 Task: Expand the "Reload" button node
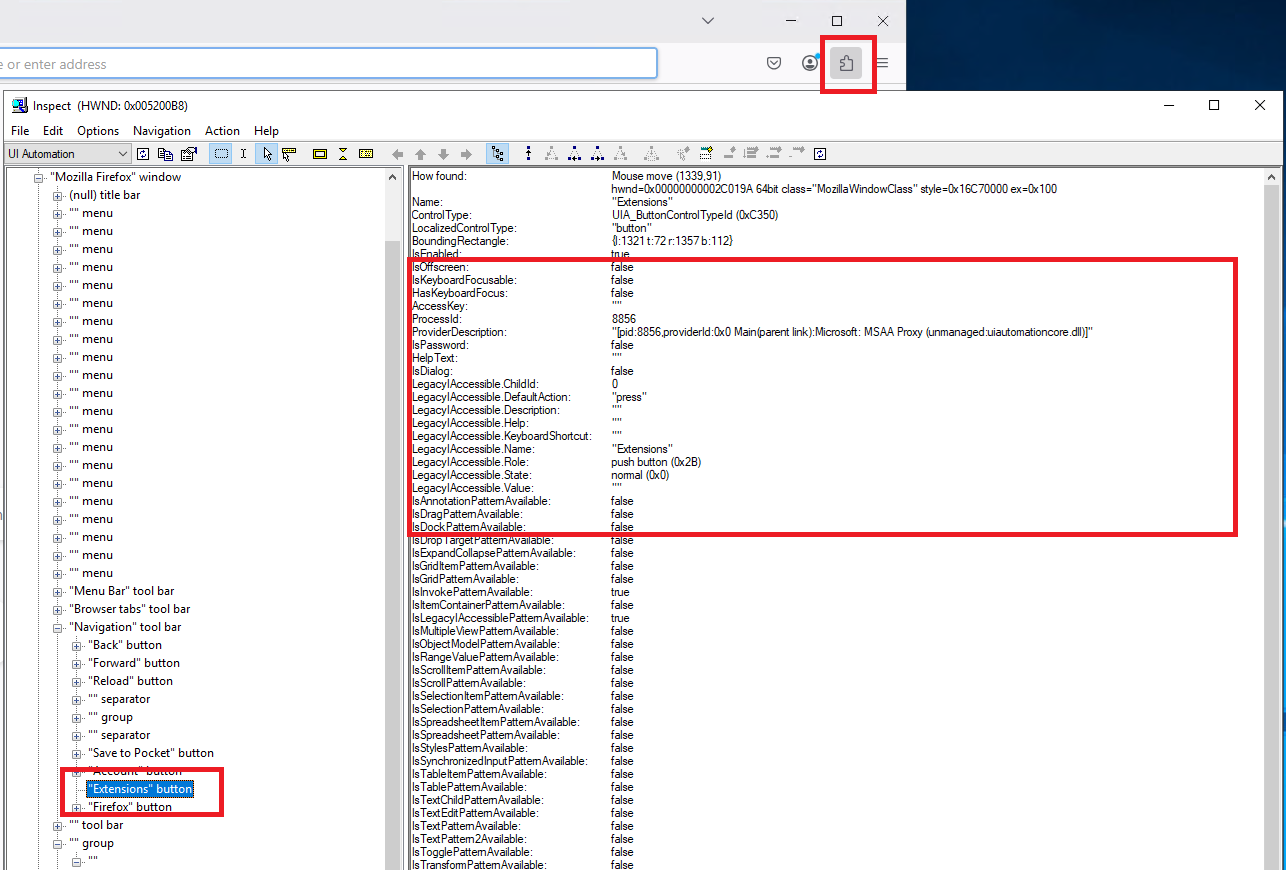[77, 681]
